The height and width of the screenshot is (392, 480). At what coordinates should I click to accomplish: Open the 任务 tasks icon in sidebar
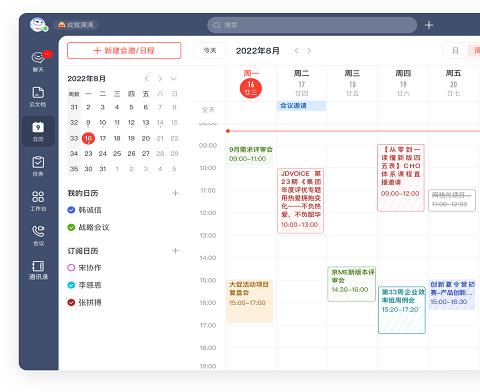pos(38,166)
